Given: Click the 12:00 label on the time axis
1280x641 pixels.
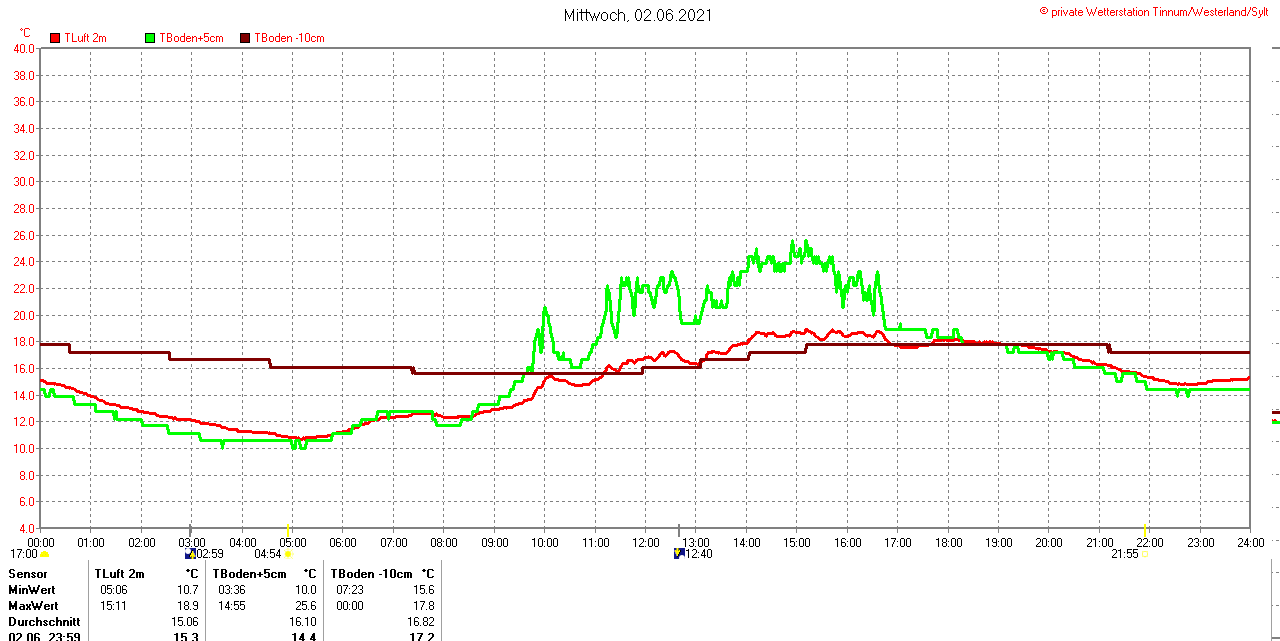Looking at the screenshot, I should click(x=646, y=543).
